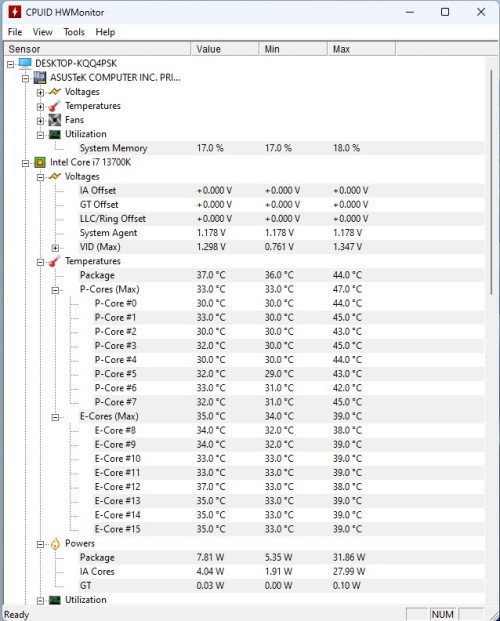500x621 pixels.
Task: Select the Powers Package row
Action: [x=281, y=558]
